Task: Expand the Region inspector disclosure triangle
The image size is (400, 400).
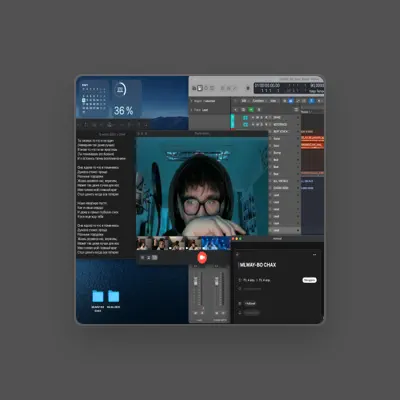Action: click(191, 101)
